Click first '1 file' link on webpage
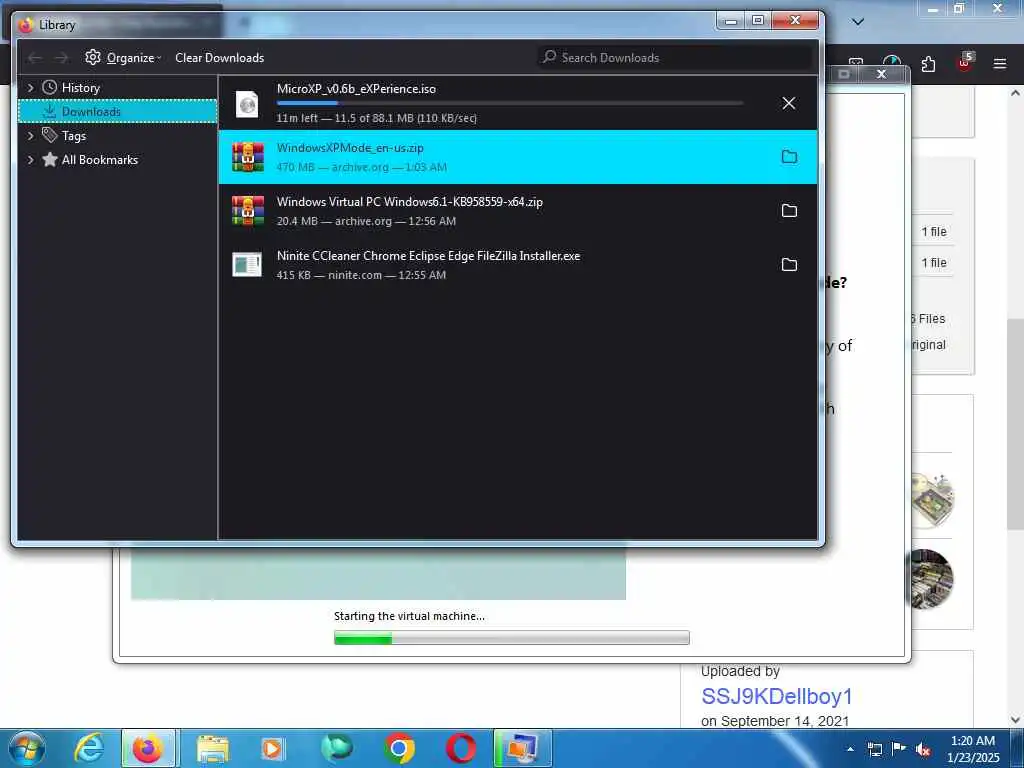 pos(934,232)
